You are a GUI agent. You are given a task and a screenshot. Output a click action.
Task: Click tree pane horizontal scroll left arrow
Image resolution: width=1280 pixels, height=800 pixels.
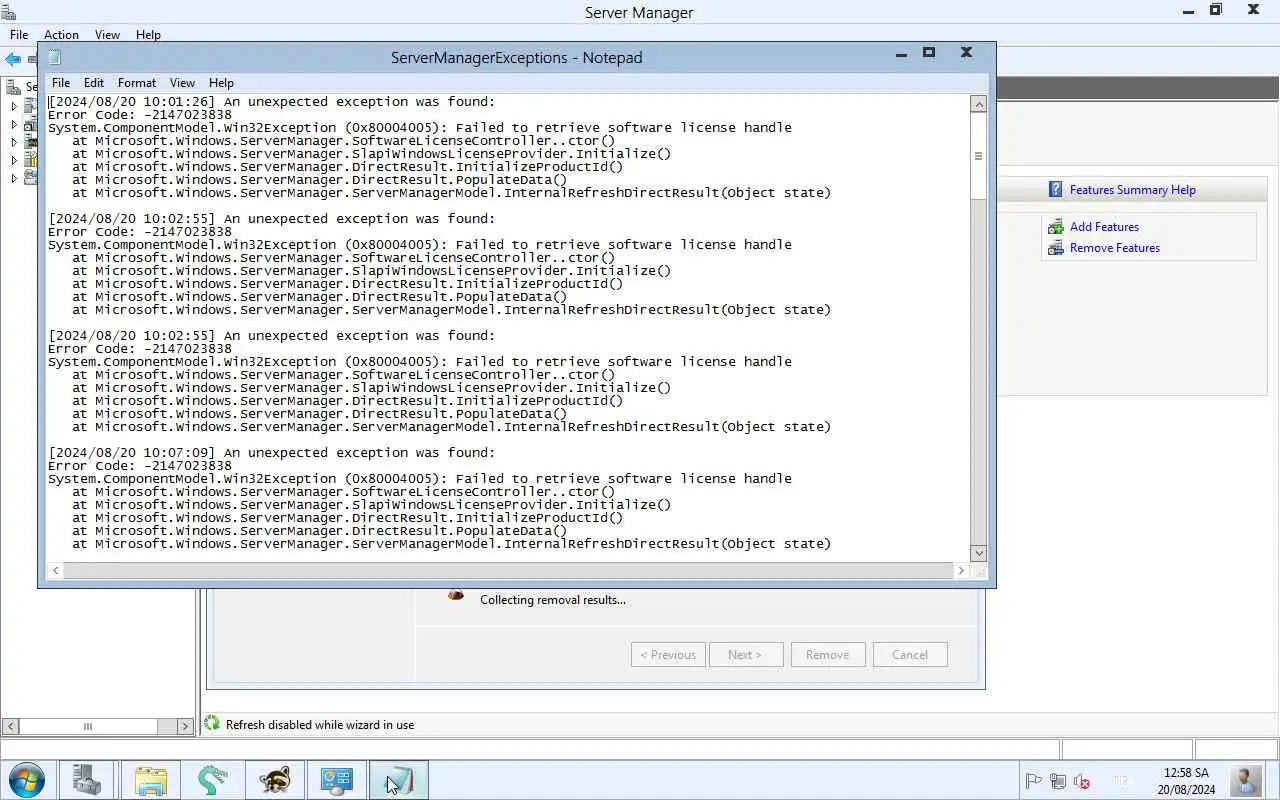click(x=10, y=727)
